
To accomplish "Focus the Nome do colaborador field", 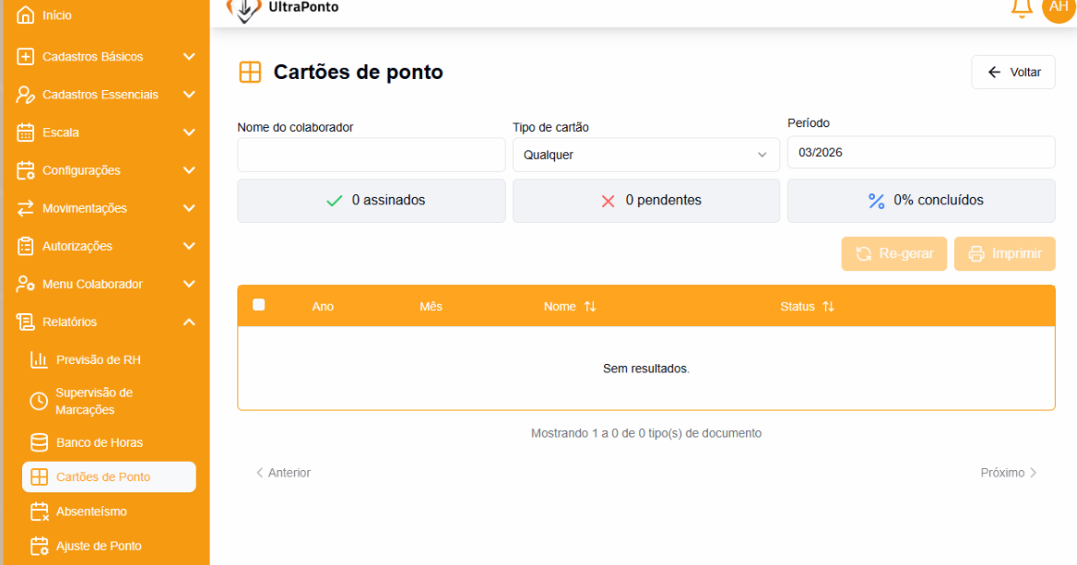I will 372,154.
